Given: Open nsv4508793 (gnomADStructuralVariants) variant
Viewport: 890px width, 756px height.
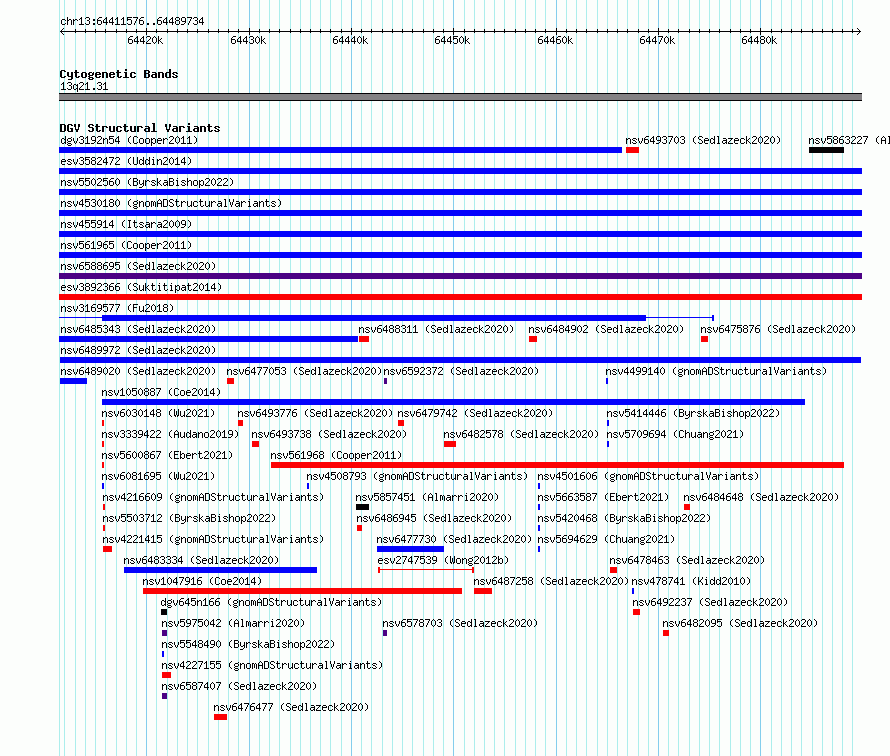Looking at the screenshot, I should (417, 476).
